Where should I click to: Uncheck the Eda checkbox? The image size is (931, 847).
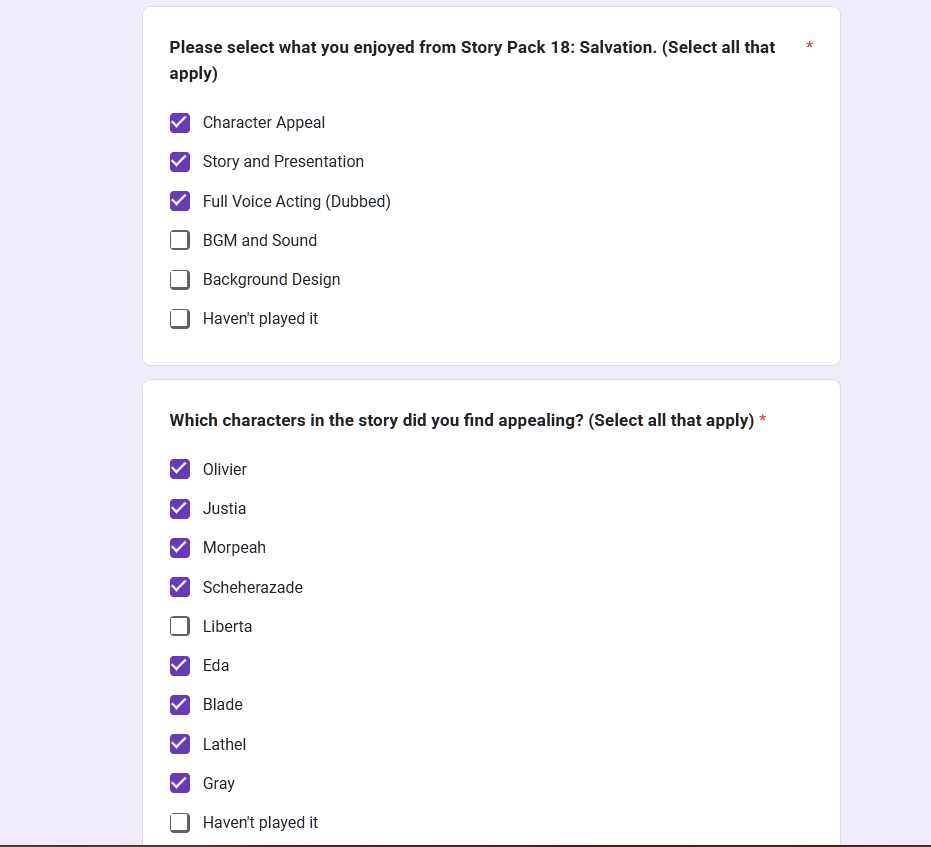(x=180, y=666)
